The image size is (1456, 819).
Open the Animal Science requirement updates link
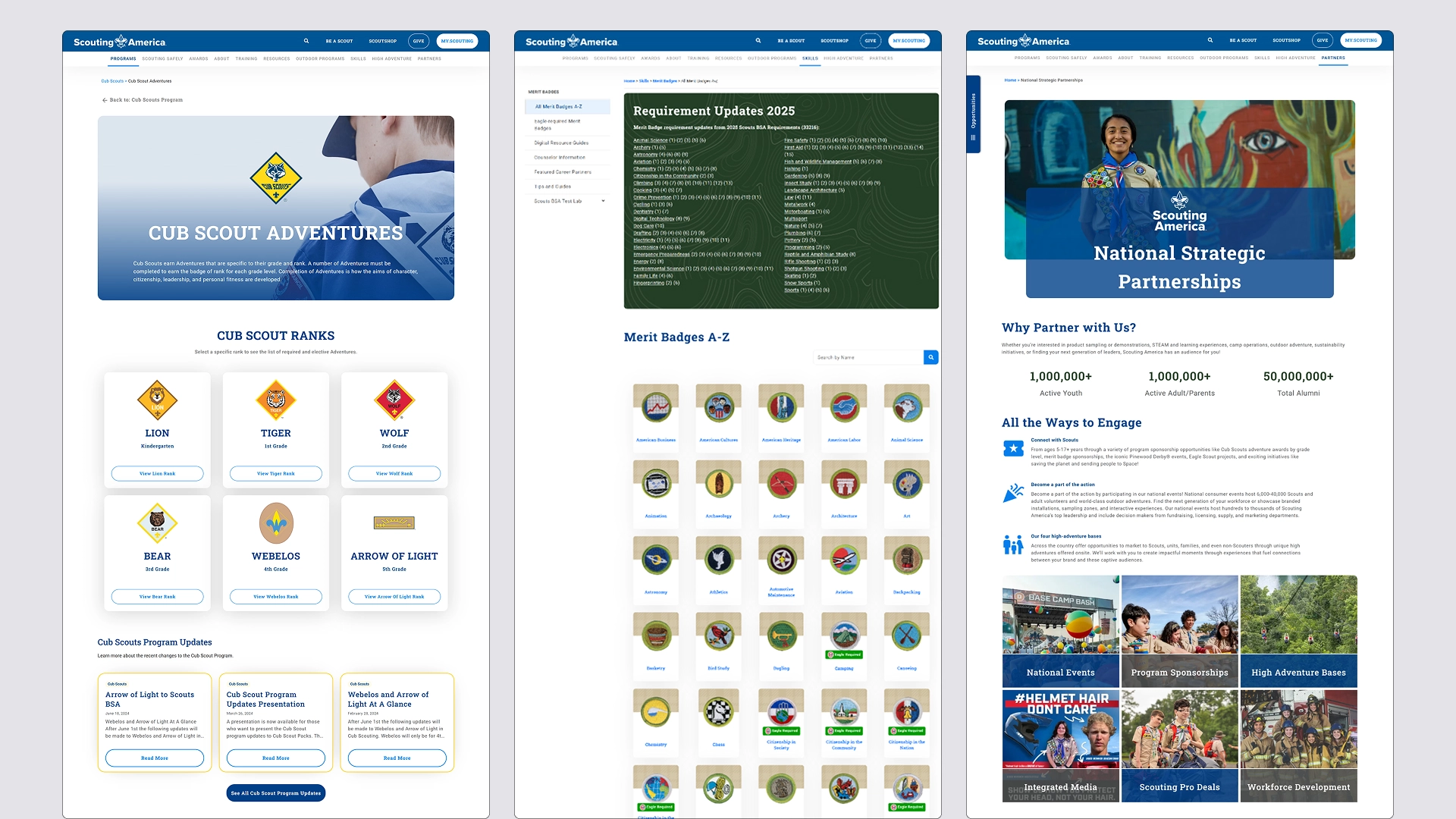click(x=650, y=140)
